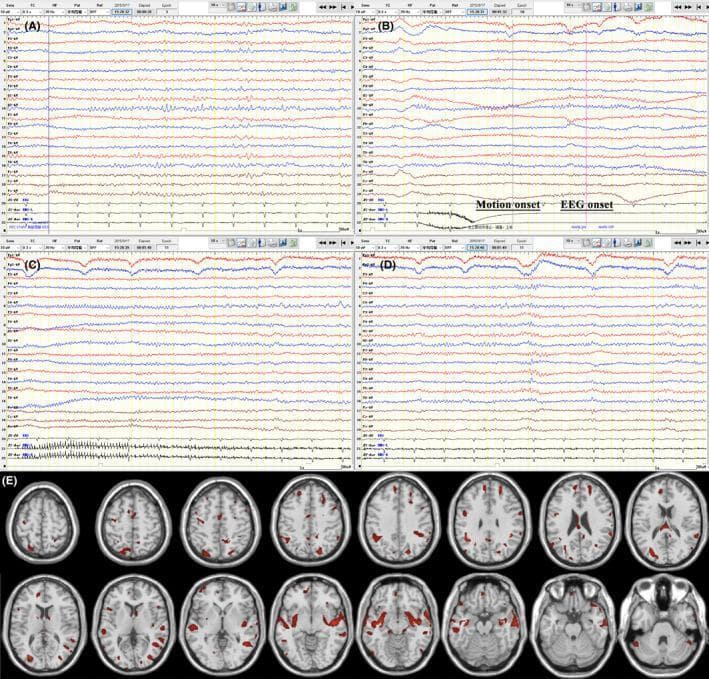Click the clock time field in panel B
The image size is (709, 679).
click(x=477, y=11)
